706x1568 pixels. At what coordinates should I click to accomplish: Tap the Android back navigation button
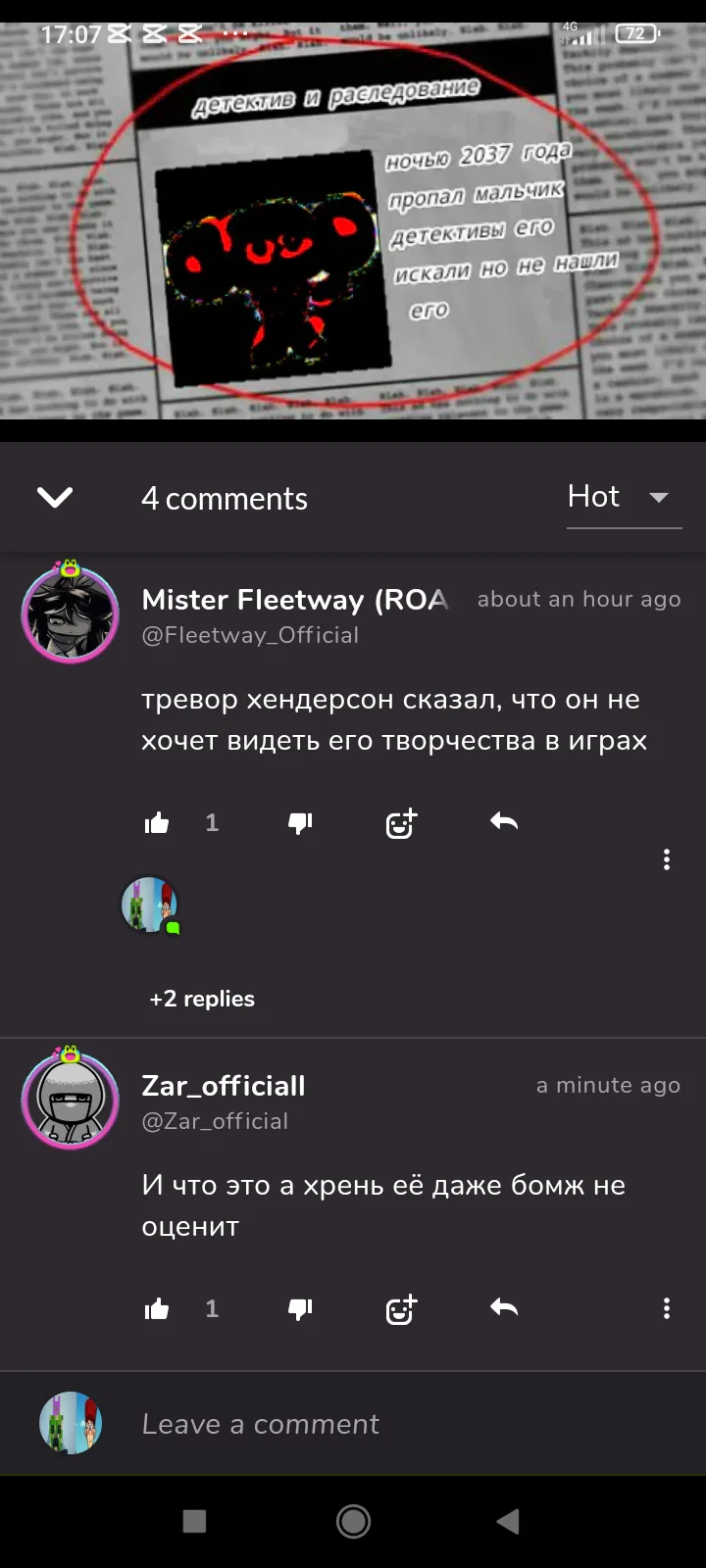(x=508, y=1521)
